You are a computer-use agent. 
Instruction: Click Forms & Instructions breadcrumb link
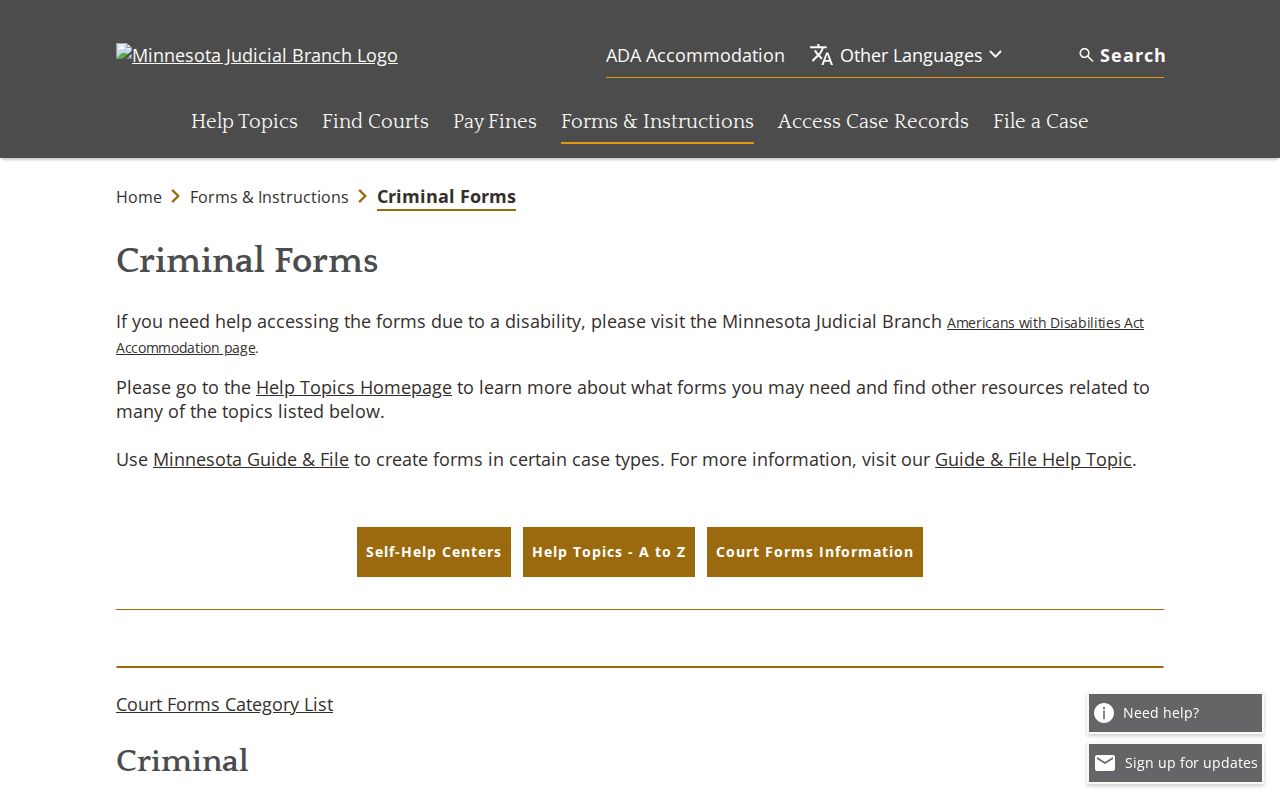269,197
